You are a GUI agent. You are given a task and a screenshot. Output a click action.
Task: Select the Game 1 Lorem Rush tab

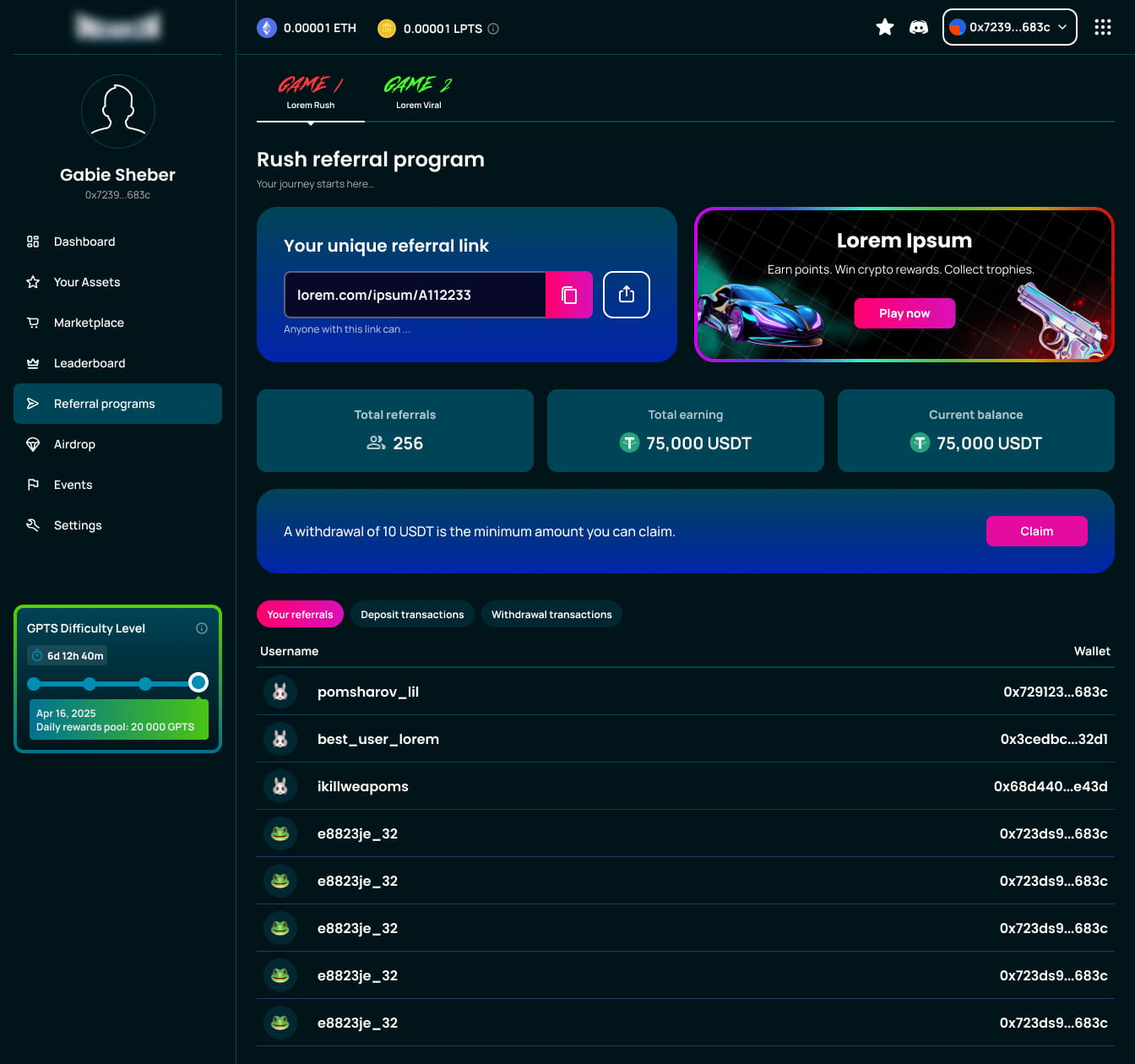tap(311, 92)
